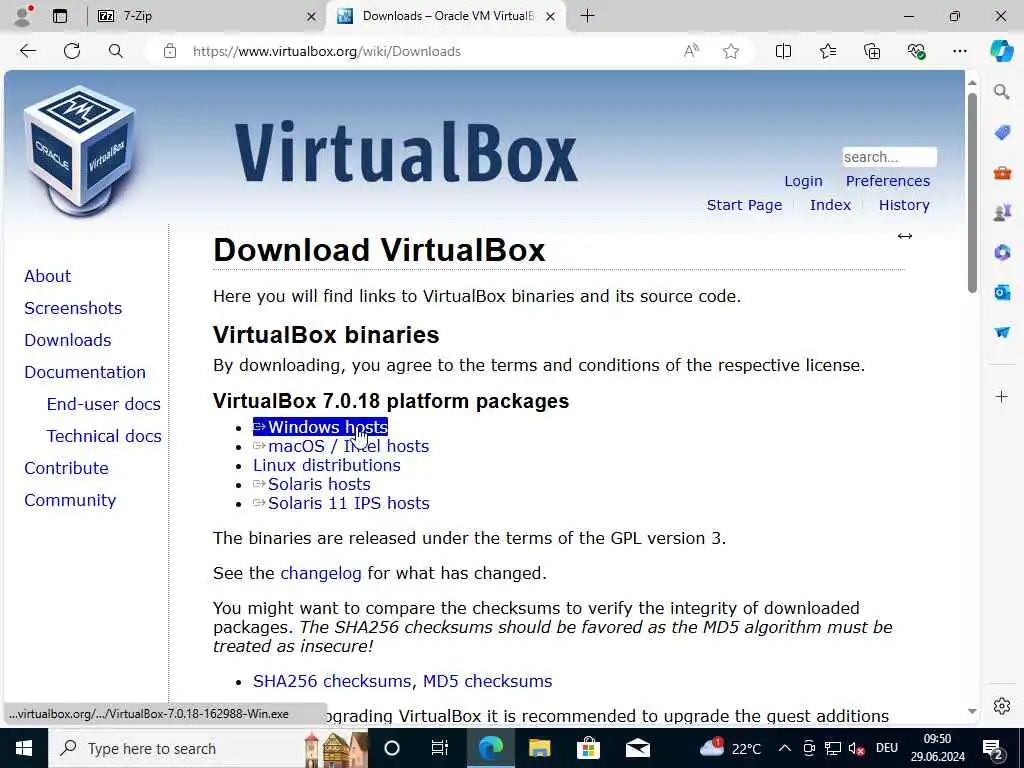Open Screenshots in the left navigation
This screenshot has height=768, width=1024.
click(x=73, y=308)
